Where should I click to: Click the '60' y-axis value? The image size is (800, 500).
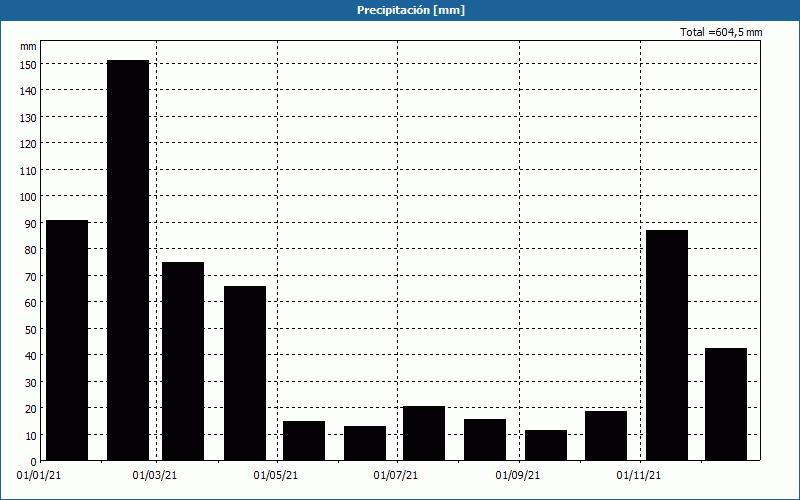click(31, 303)
